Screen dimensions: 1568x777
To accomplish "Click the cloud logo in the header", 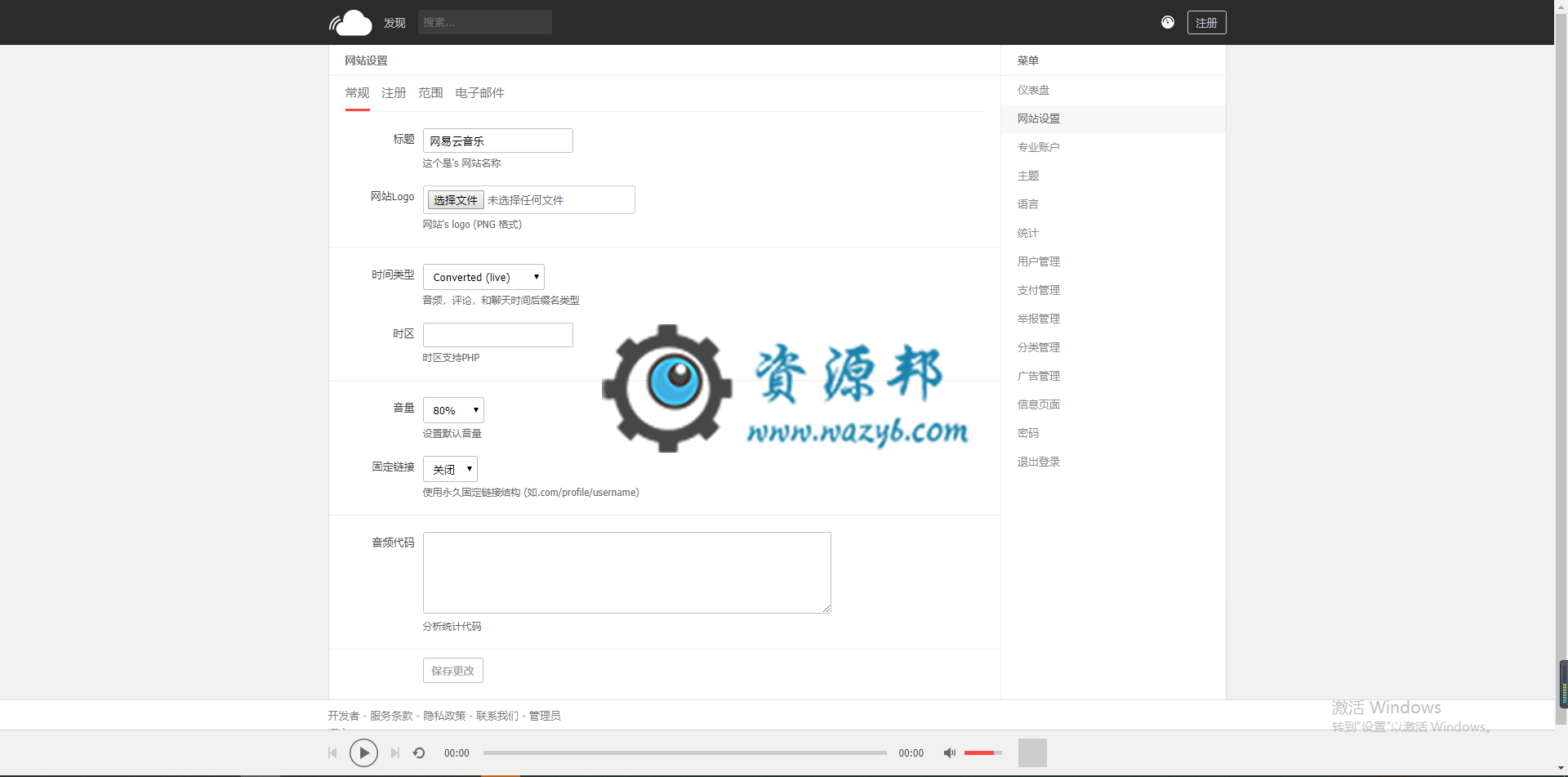I will [x=350, y=23].
